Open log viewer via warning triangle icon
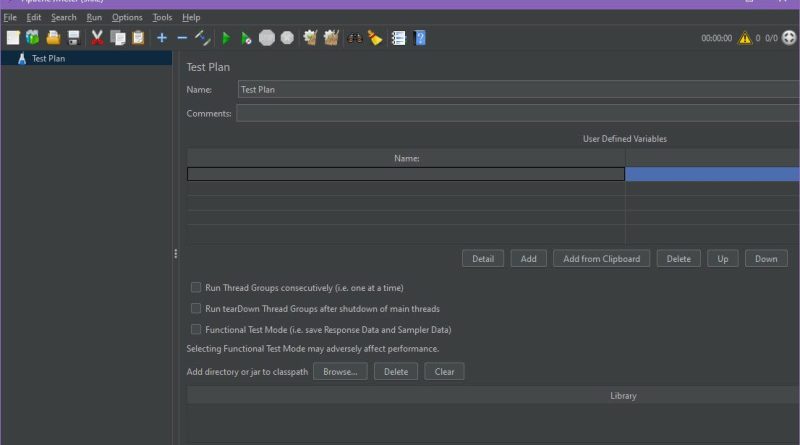Screen dimensions: 800x445 tap(745, 38)
